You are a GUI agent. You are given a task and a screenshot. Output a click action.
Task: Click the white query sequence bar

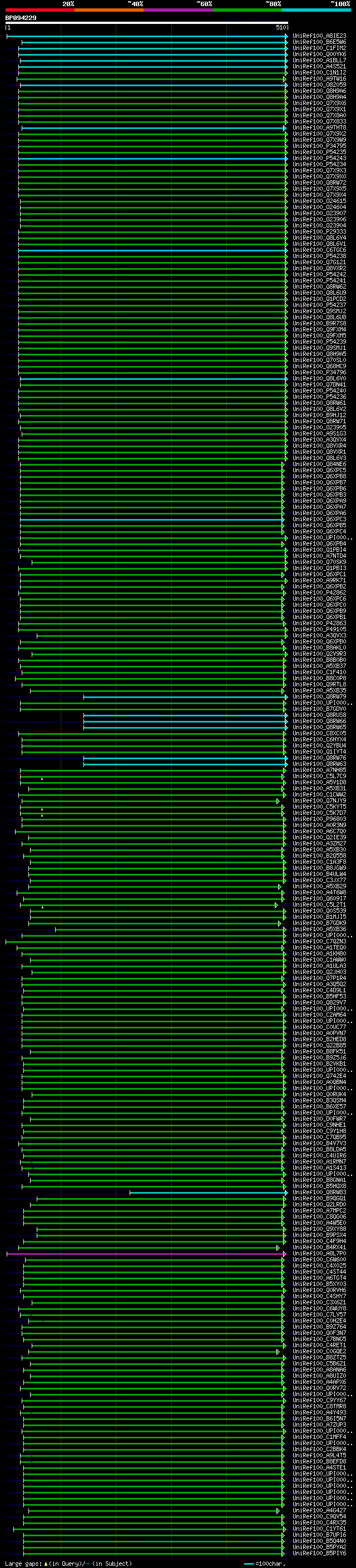147,23
